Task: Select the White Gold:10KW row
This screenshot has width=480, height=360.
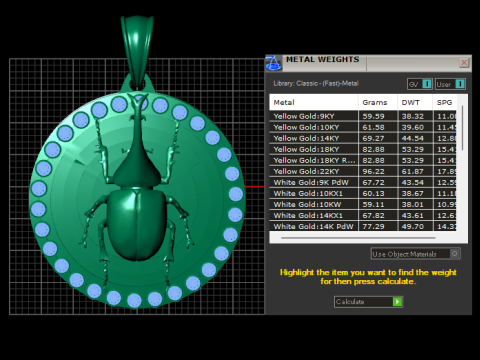Action: [x=363, y=204]
